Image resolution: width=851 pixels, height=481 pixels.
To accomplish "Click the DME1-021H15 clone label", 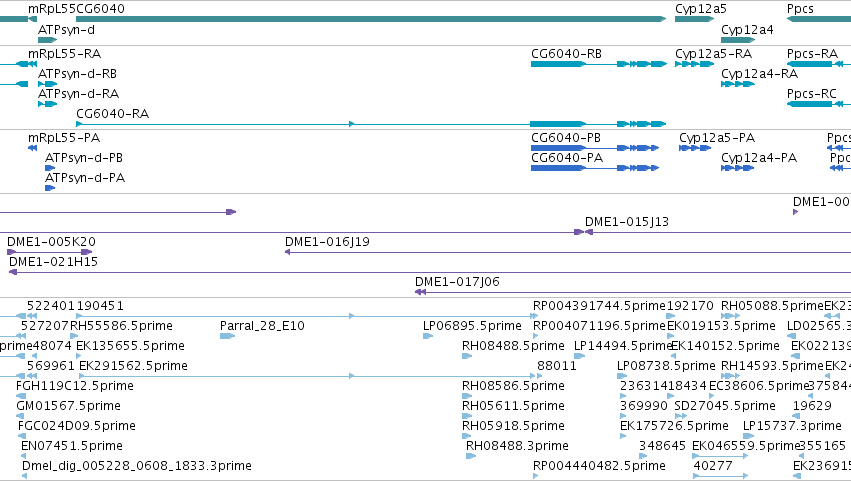I will [x=53, y=262].
